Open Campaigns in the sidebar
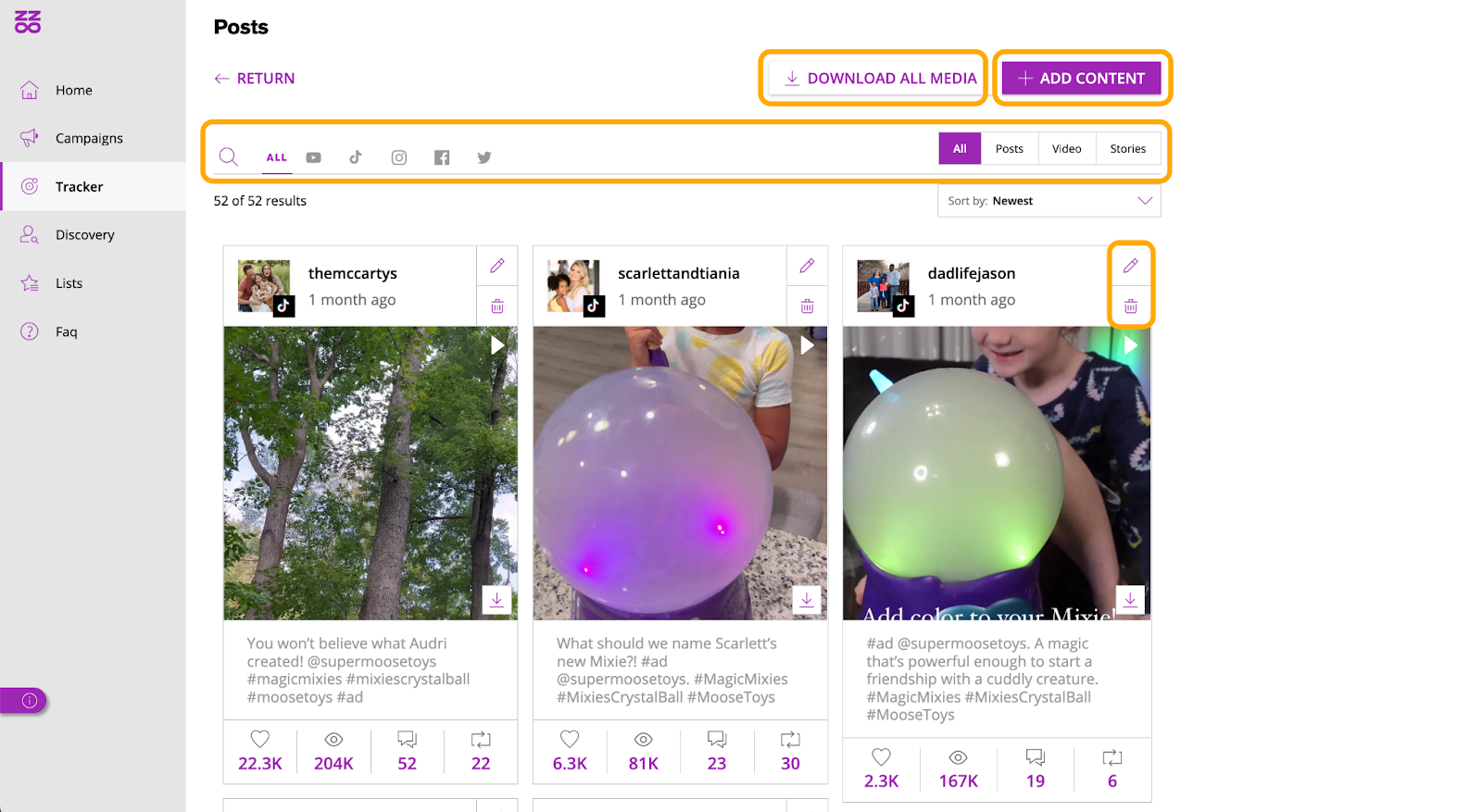 [x=89, y=139]
